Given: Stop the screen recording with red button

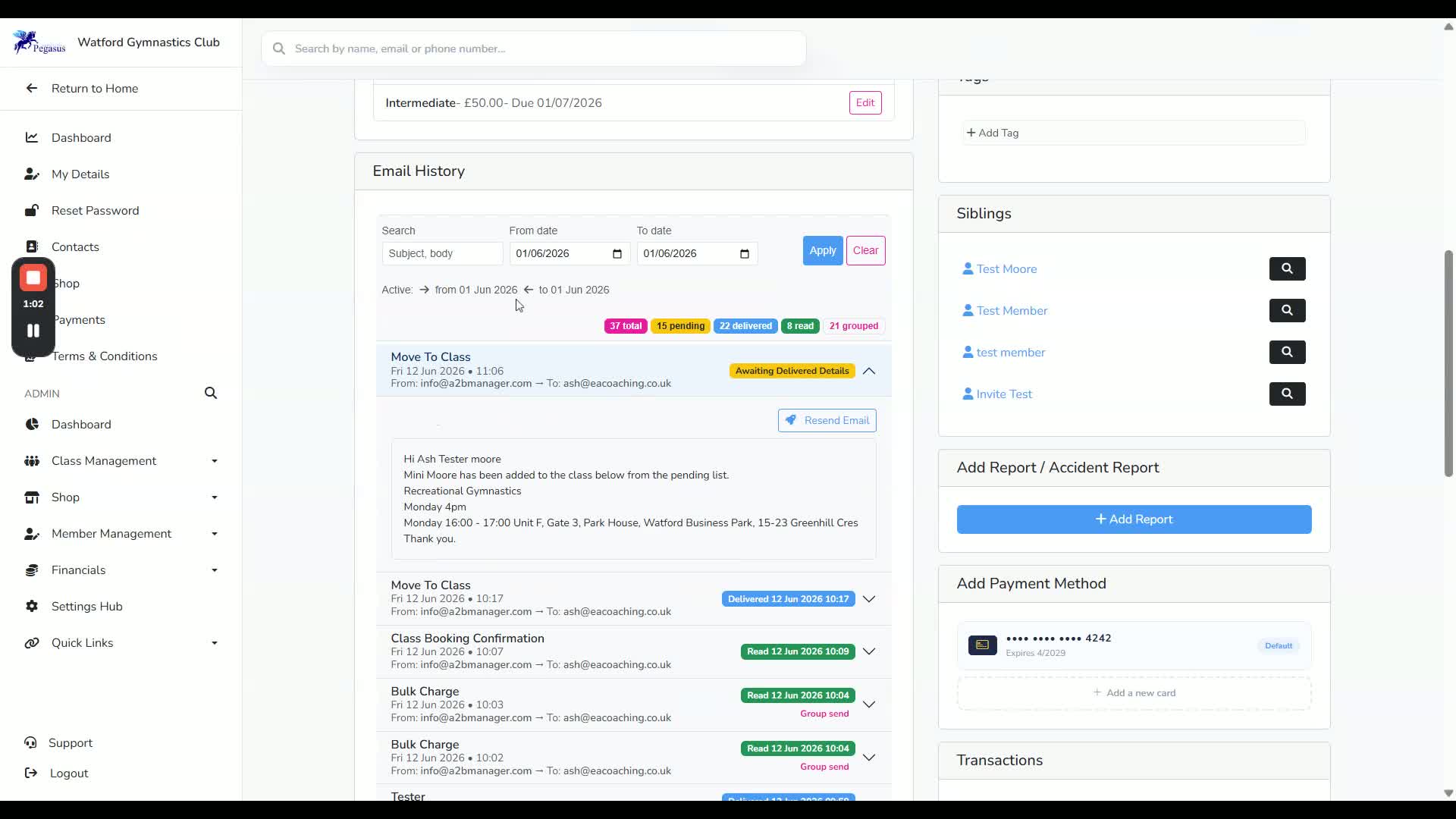Looking at the screenshot, I should (33, 278).
